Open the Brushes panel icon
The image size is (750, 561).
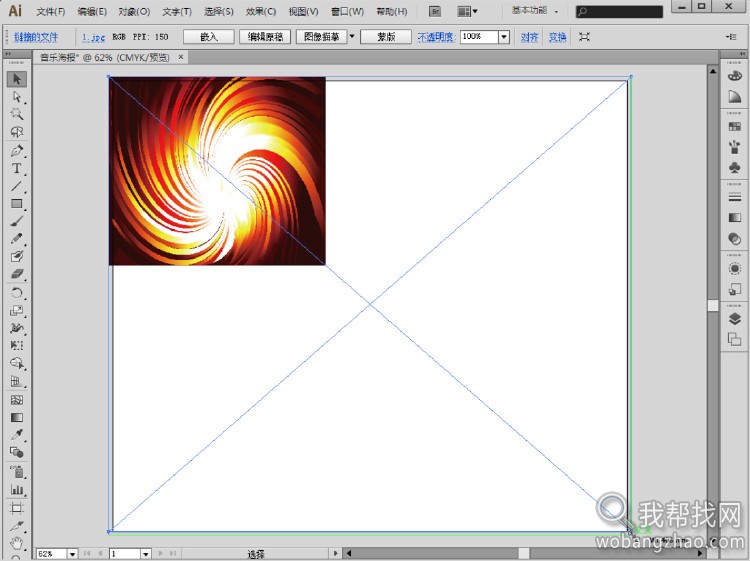pyautogui.click(x=734, y=147)
